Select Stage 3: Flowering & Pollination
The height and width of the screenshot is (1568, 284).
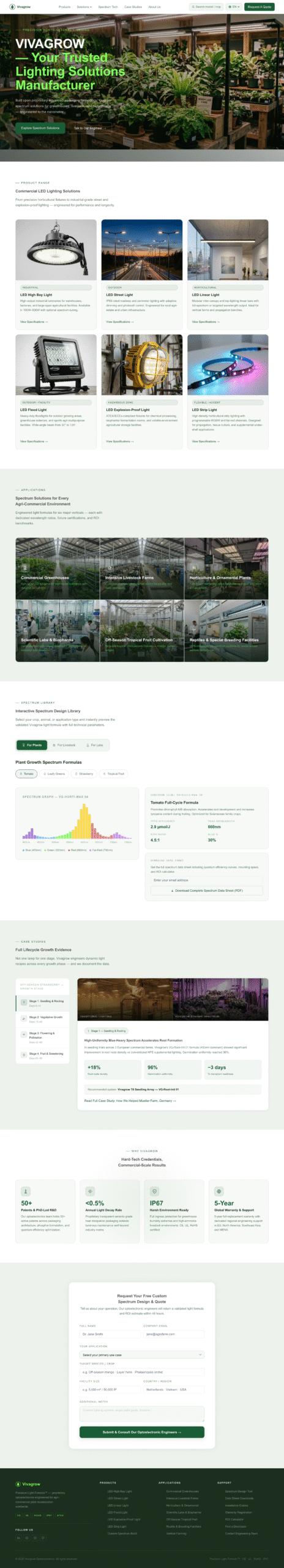pos(42,1037)
